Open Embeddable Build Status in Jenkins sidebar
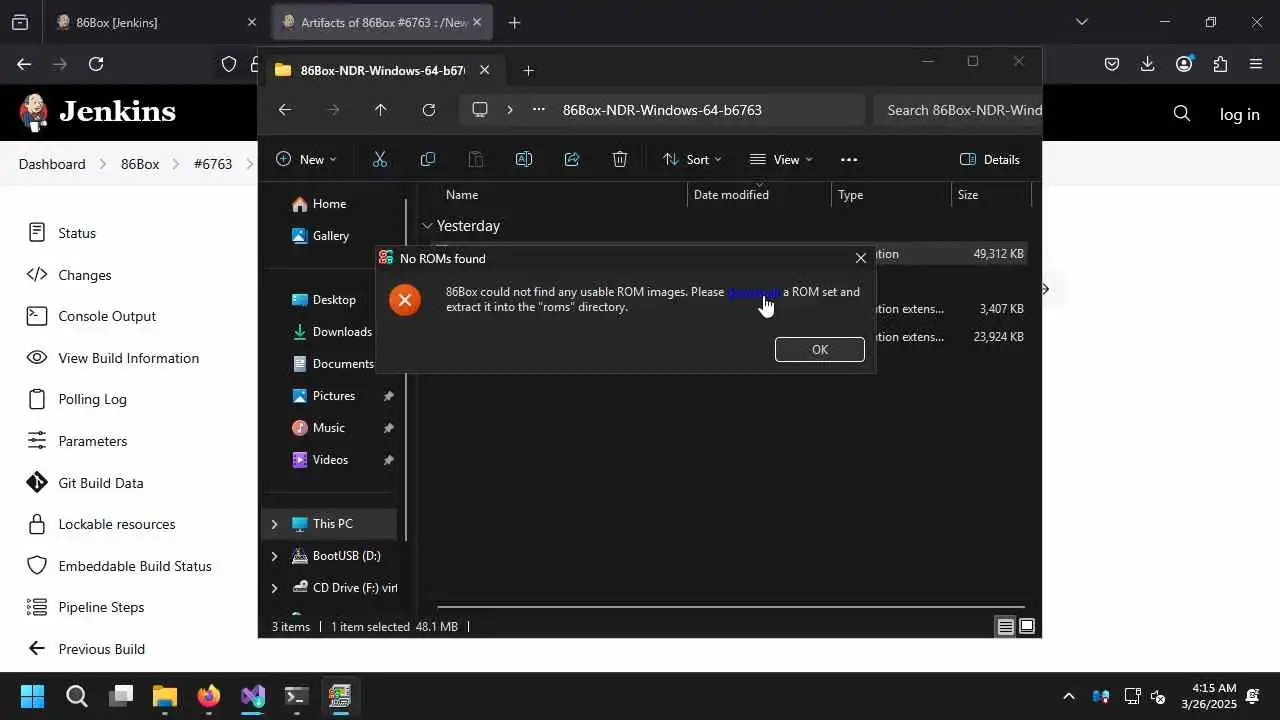 134,566
